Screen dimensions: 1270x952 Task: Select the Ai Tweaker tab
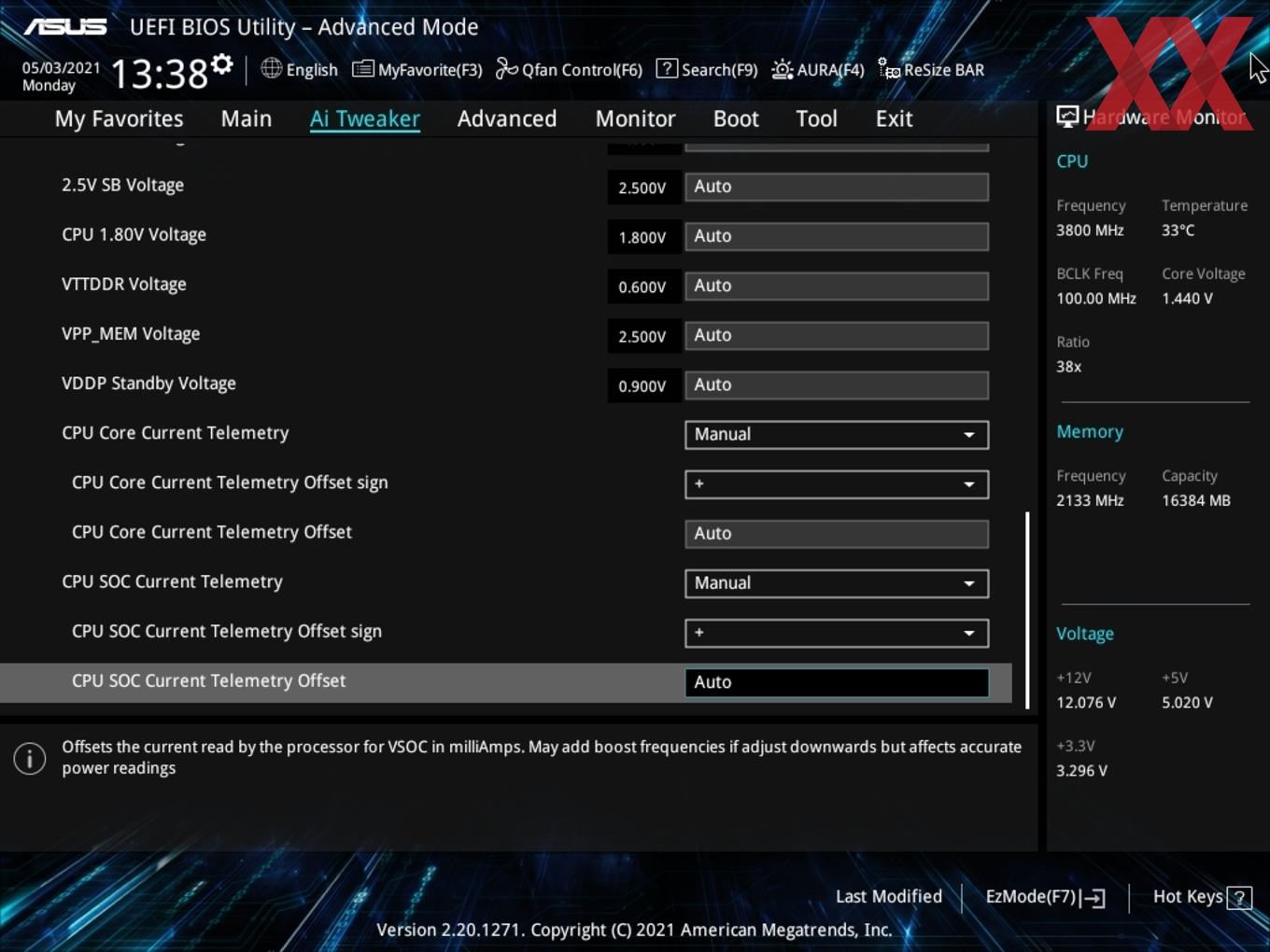coord(365,119)
